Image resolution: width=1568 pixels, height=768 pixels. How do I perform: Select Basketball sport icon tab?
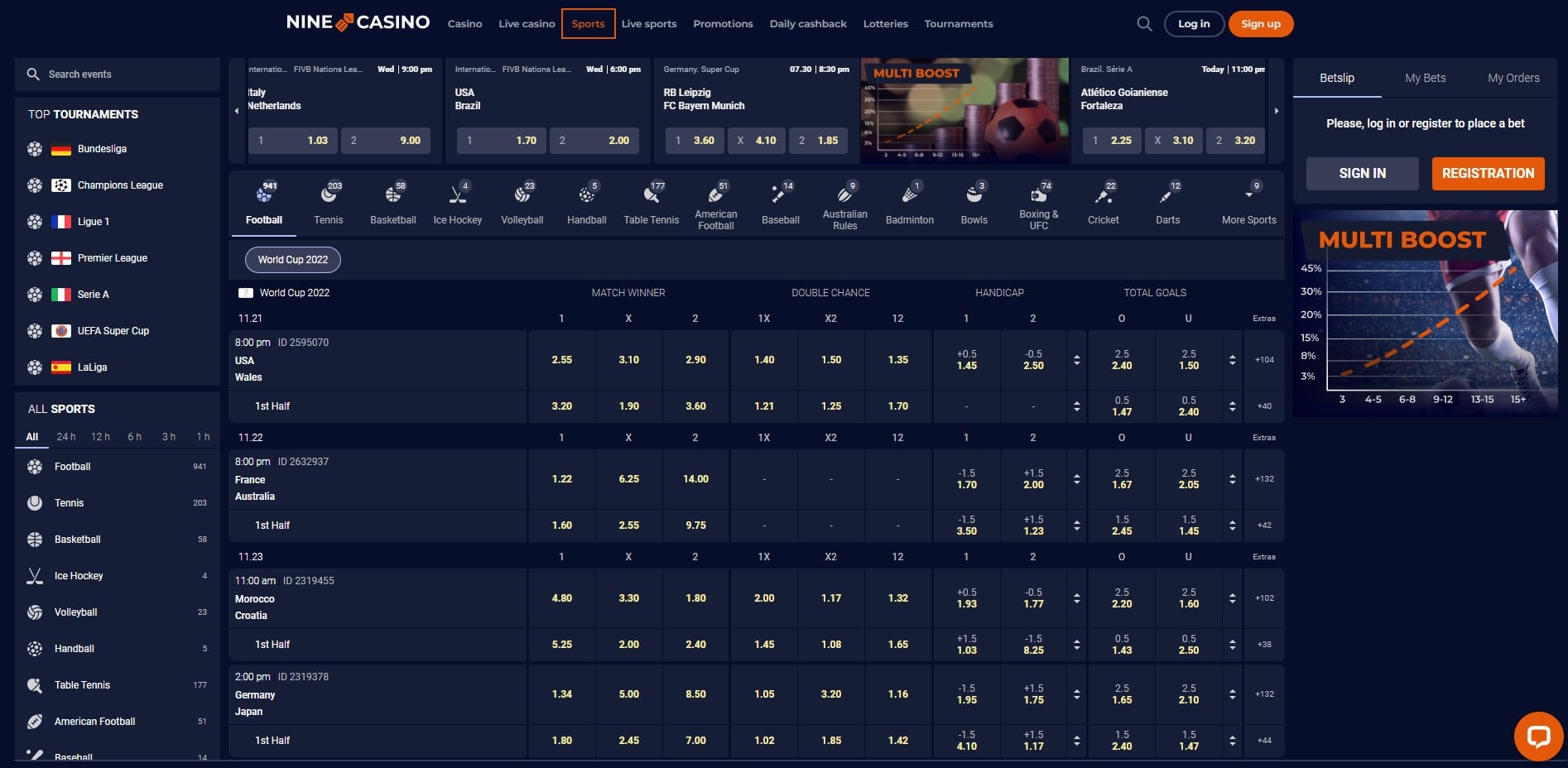tap(393, 204)
